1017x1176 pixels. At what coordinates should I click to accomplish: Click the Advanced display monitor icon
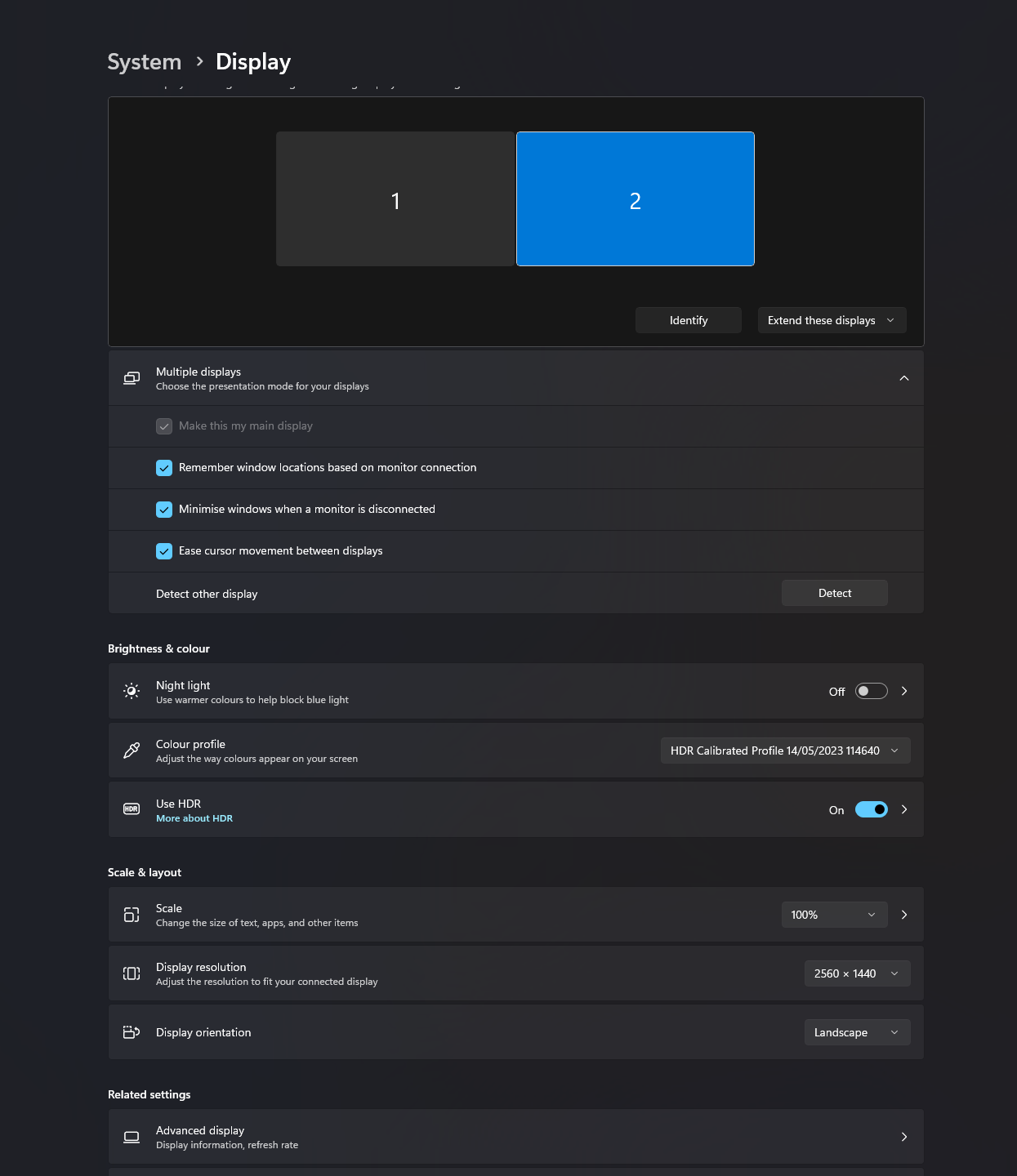tap(132, 1137)
